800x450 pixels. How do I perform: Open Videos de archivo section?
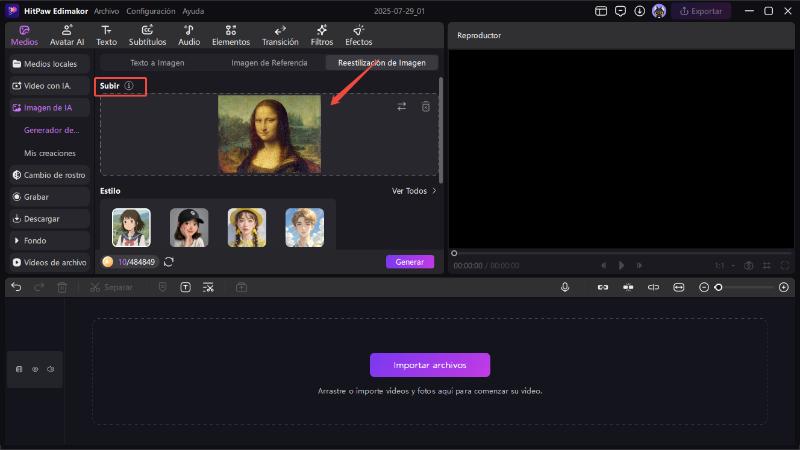(49, 262)
